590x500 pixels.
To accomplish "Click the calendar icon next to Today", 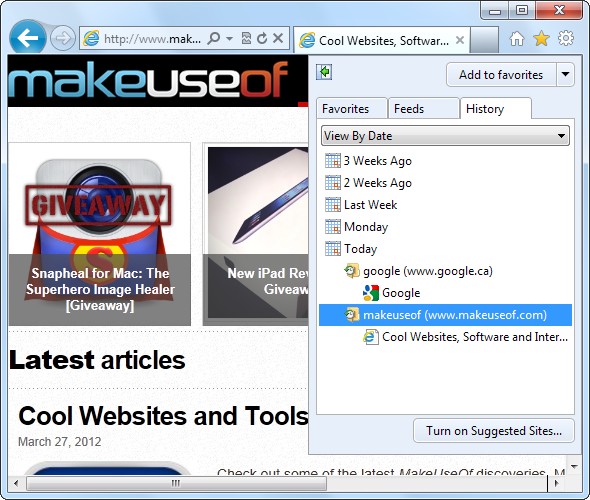I will (333, 249).
